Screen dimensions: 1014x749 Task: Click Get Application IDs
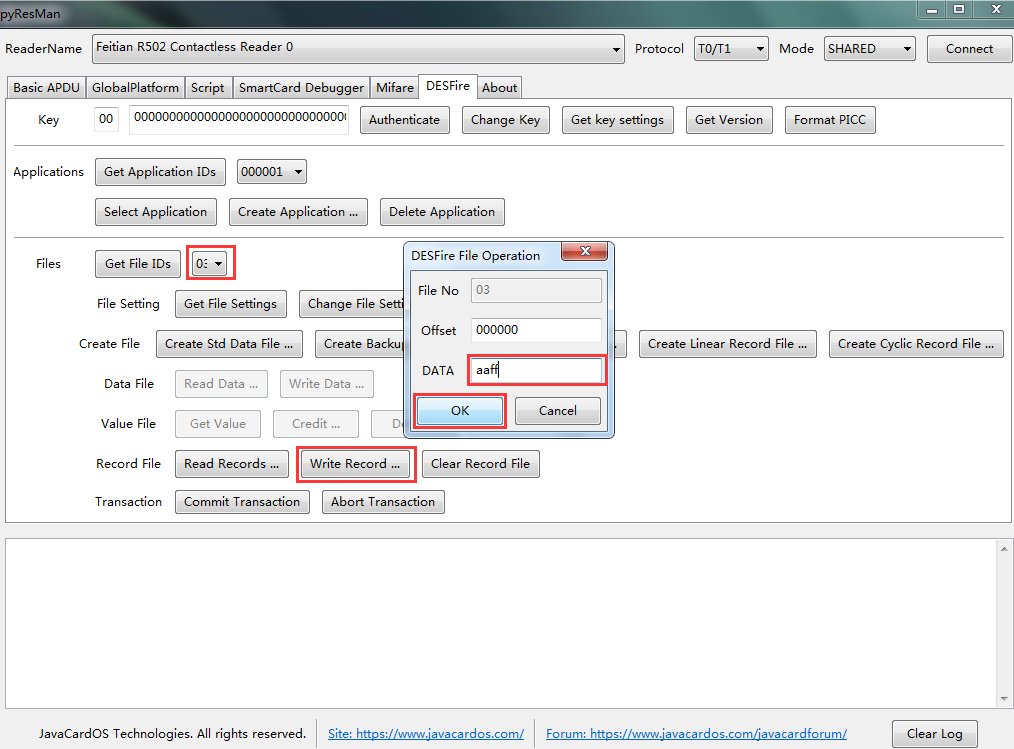(x=160, y=172)
